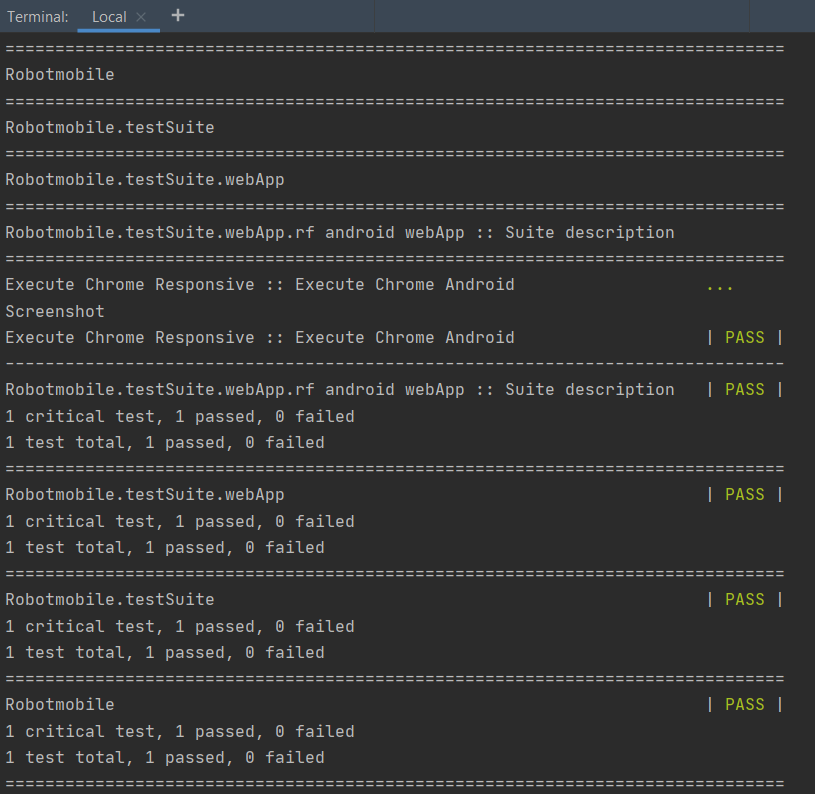
Task: Open a new terminal session with plus icon
Action: 178,16
